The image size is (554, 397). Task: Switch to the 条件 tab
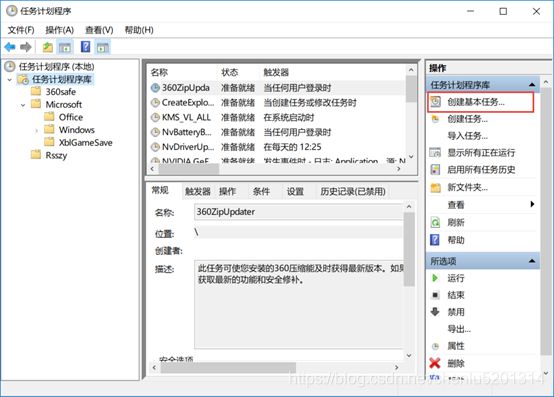coord(261,191)
